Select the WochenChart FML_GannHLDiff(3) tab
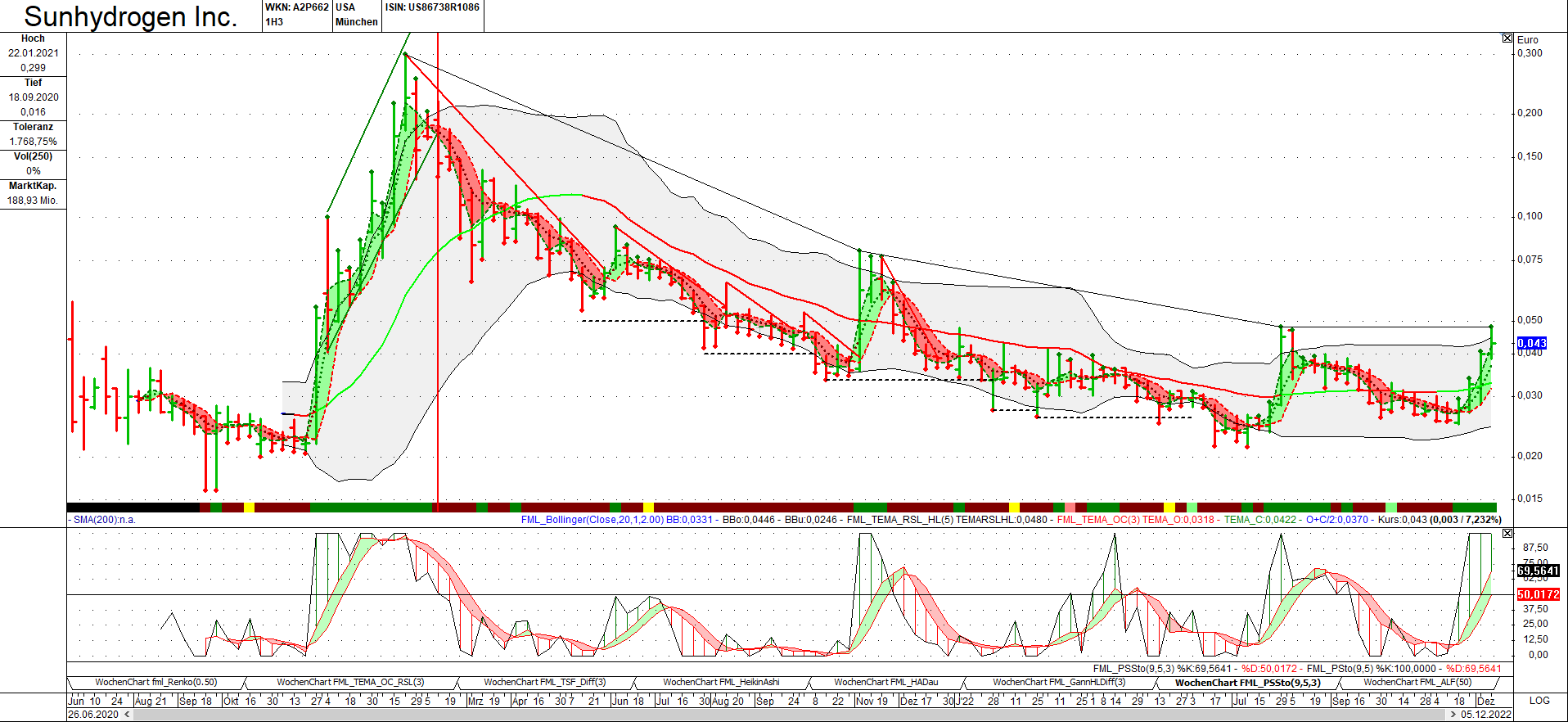This screenshot has height=722, width=1568. (x=1059, y=682)
